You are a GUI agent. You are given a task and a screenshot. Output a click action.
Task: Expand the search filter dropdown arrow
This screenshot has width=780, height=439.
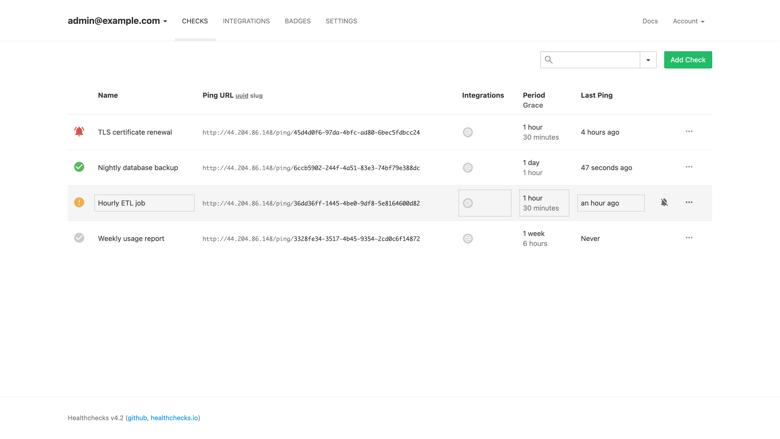coord(648,60)
